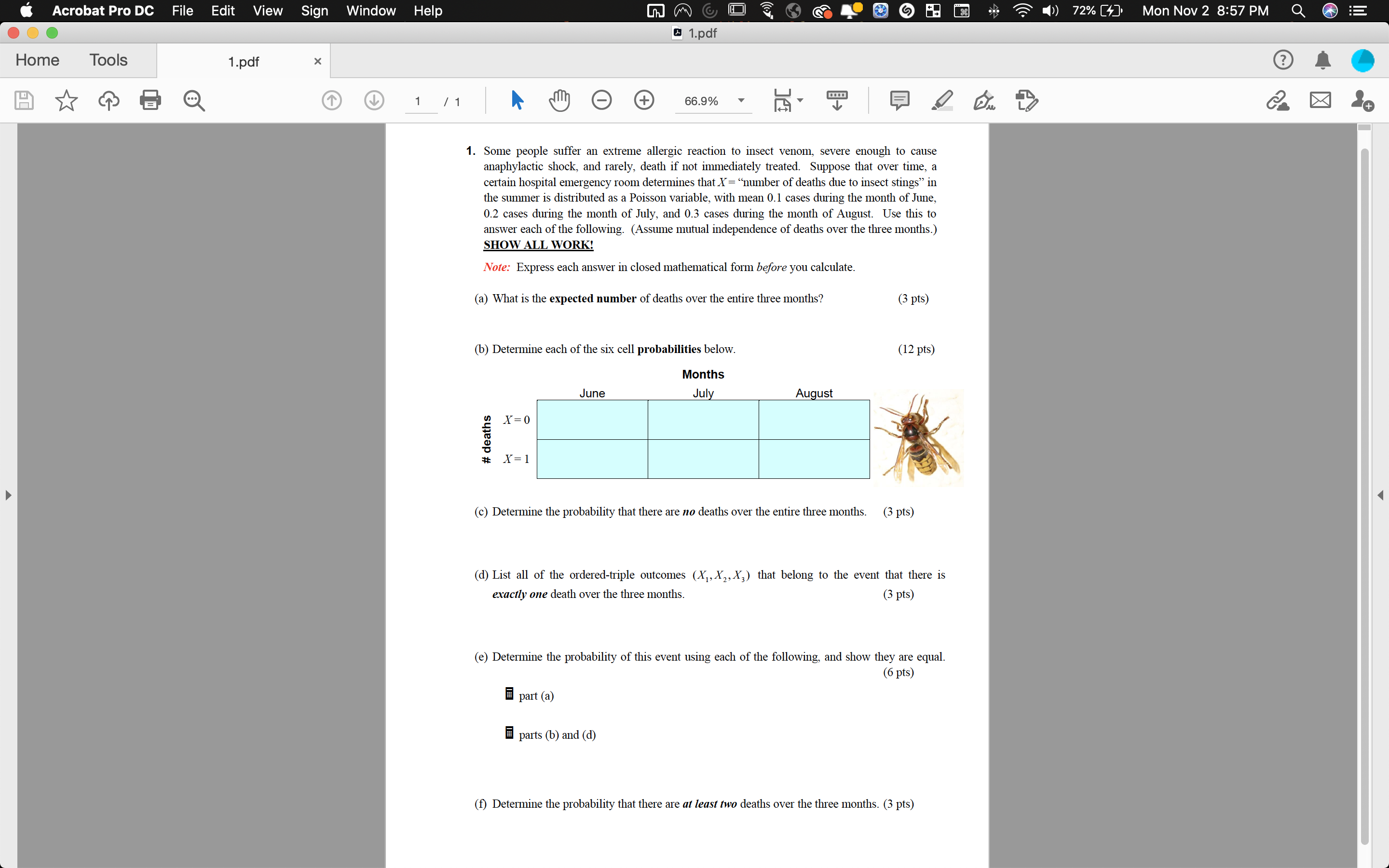Click the Bluetooth status icon

click(x=994, y=10)
